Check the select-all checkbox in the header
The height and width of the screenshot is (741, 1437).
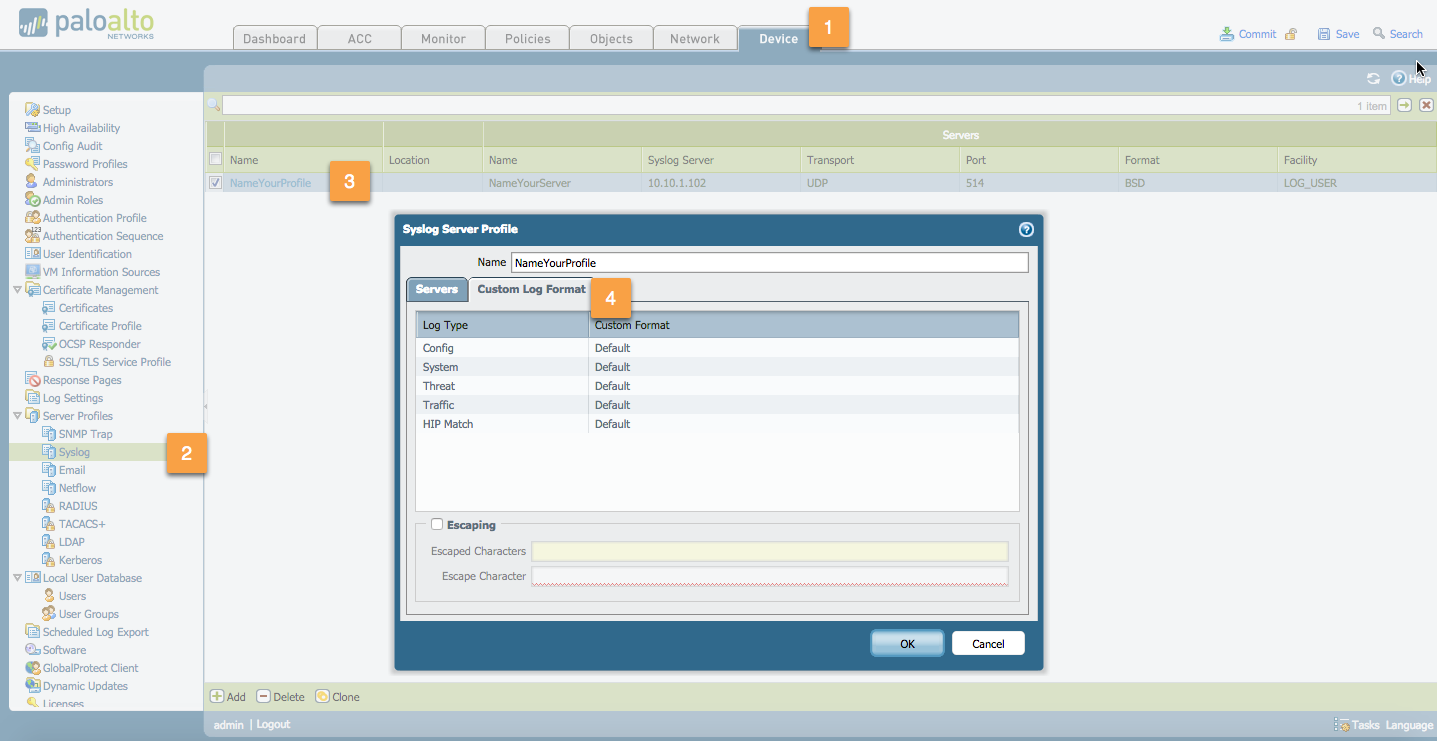coord(216,159)
